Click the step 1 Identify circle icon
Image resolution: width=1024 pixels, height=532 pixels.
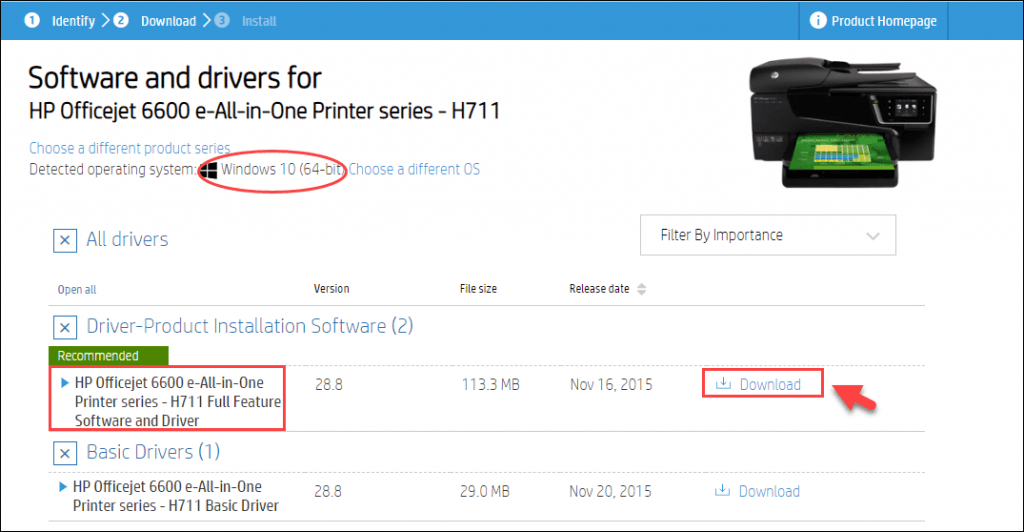click(31, 20)
